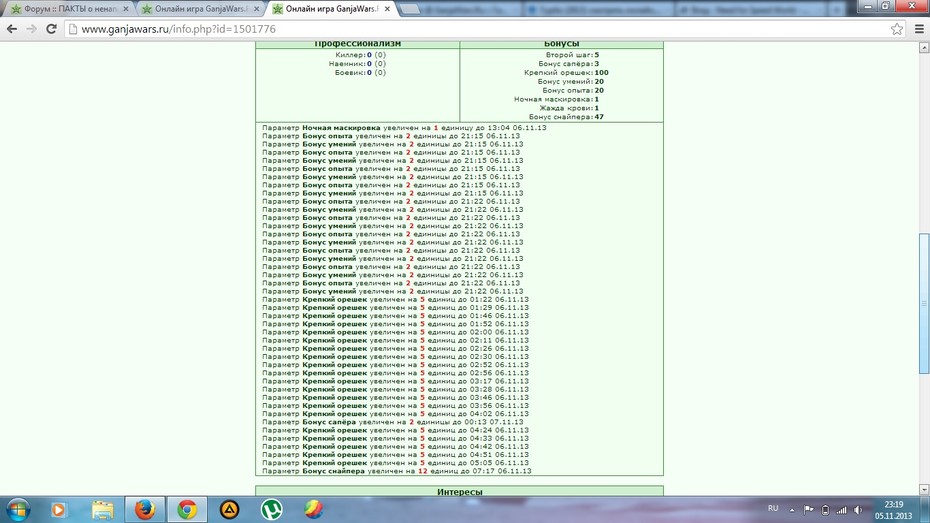Open the Chrome hamburger menu

point(919,28)
